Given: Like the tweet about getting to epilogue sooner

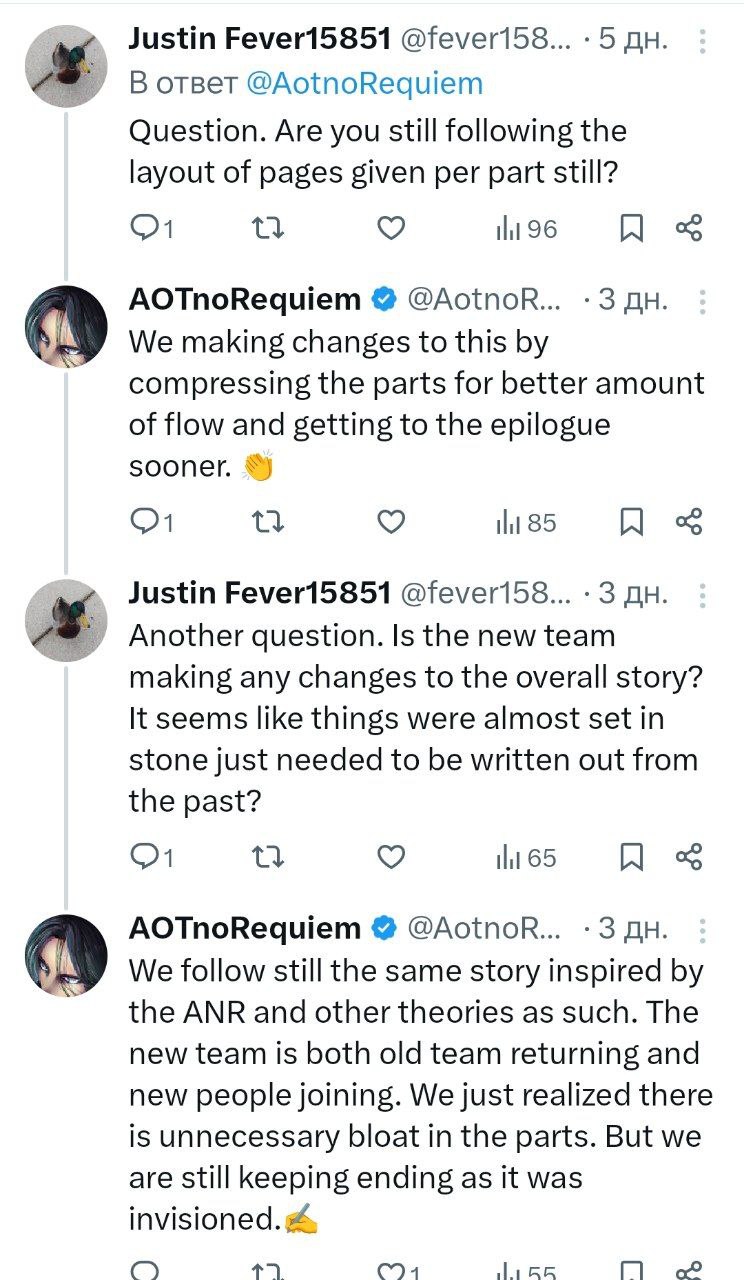Looking at the screenshot, I should [391, 522].
